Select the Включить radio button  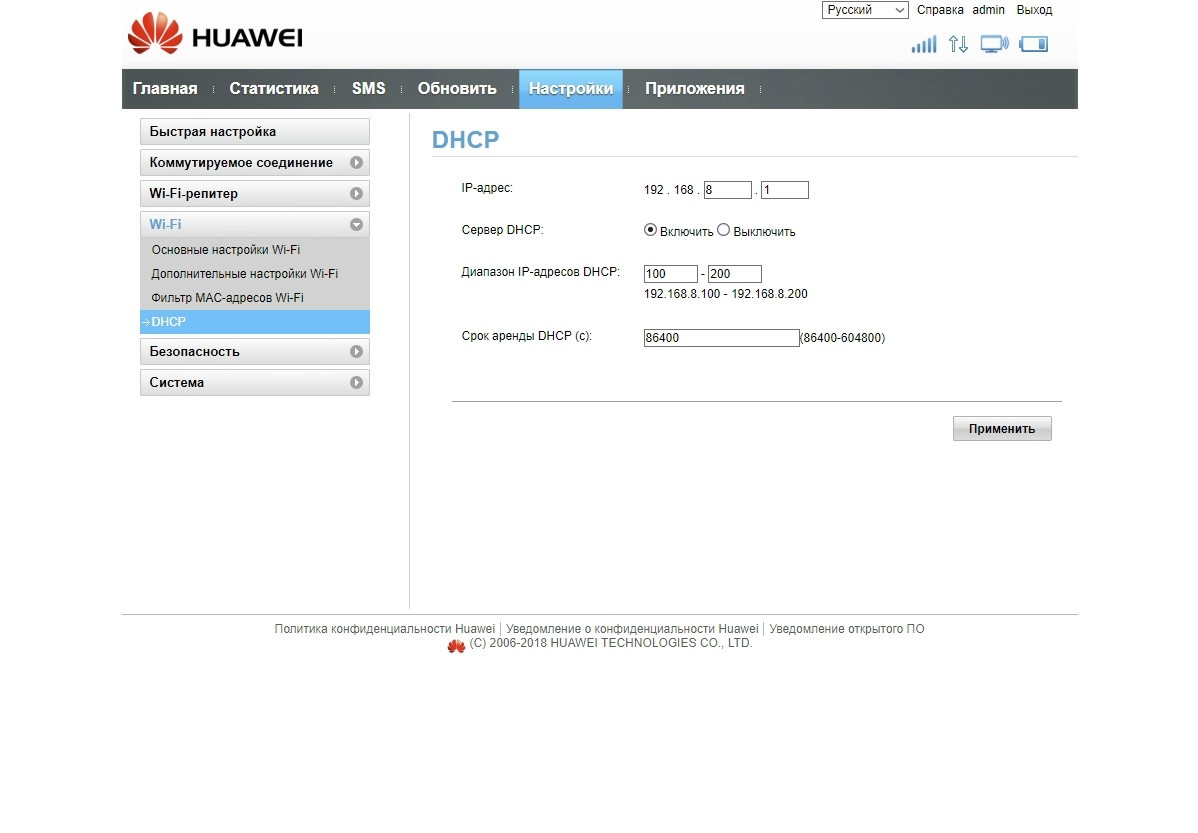[650, 230]
